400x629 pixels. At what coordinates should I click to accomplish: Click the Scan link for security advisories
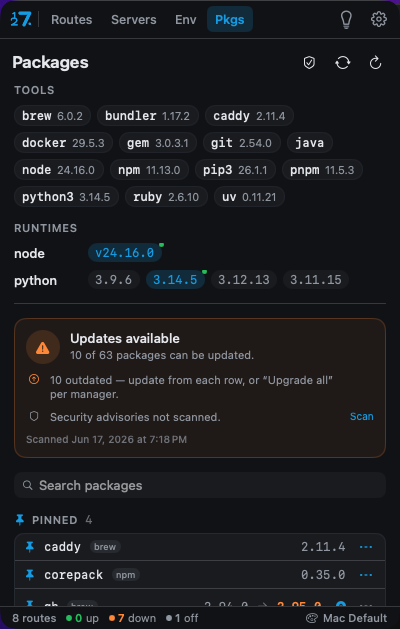[x=361, y=416]
